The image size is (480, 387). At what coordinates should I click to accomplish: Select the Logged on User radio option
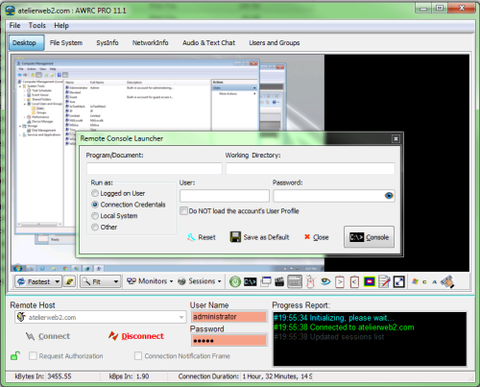pos(95,193)
